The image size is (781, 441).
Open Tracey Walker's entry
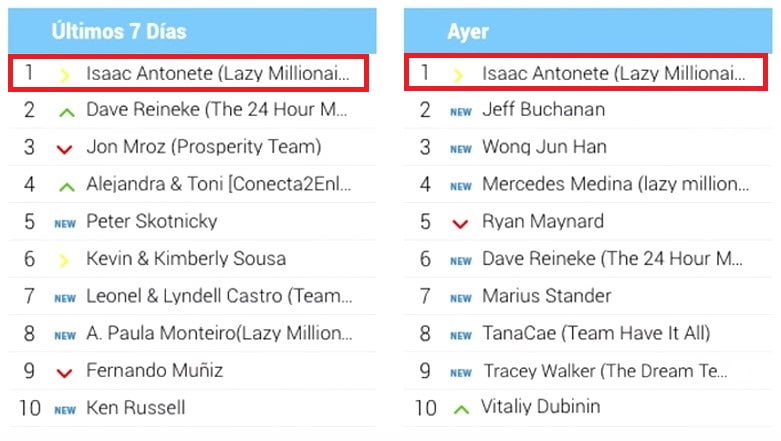(x=604, y=371)
